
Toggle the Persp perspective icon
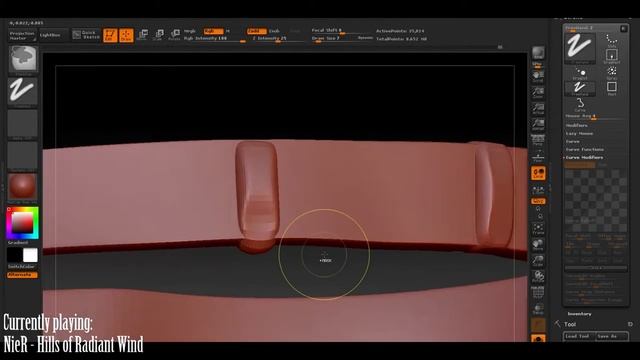538,140
